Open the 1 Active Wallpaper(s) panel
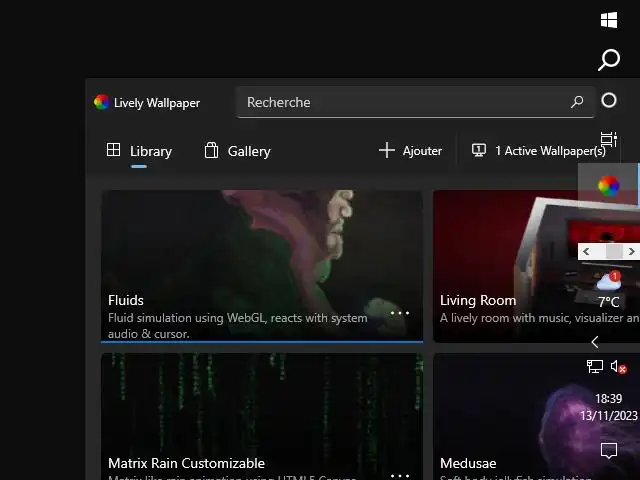Screen dimensions: 640x480 tap(538, 151)
